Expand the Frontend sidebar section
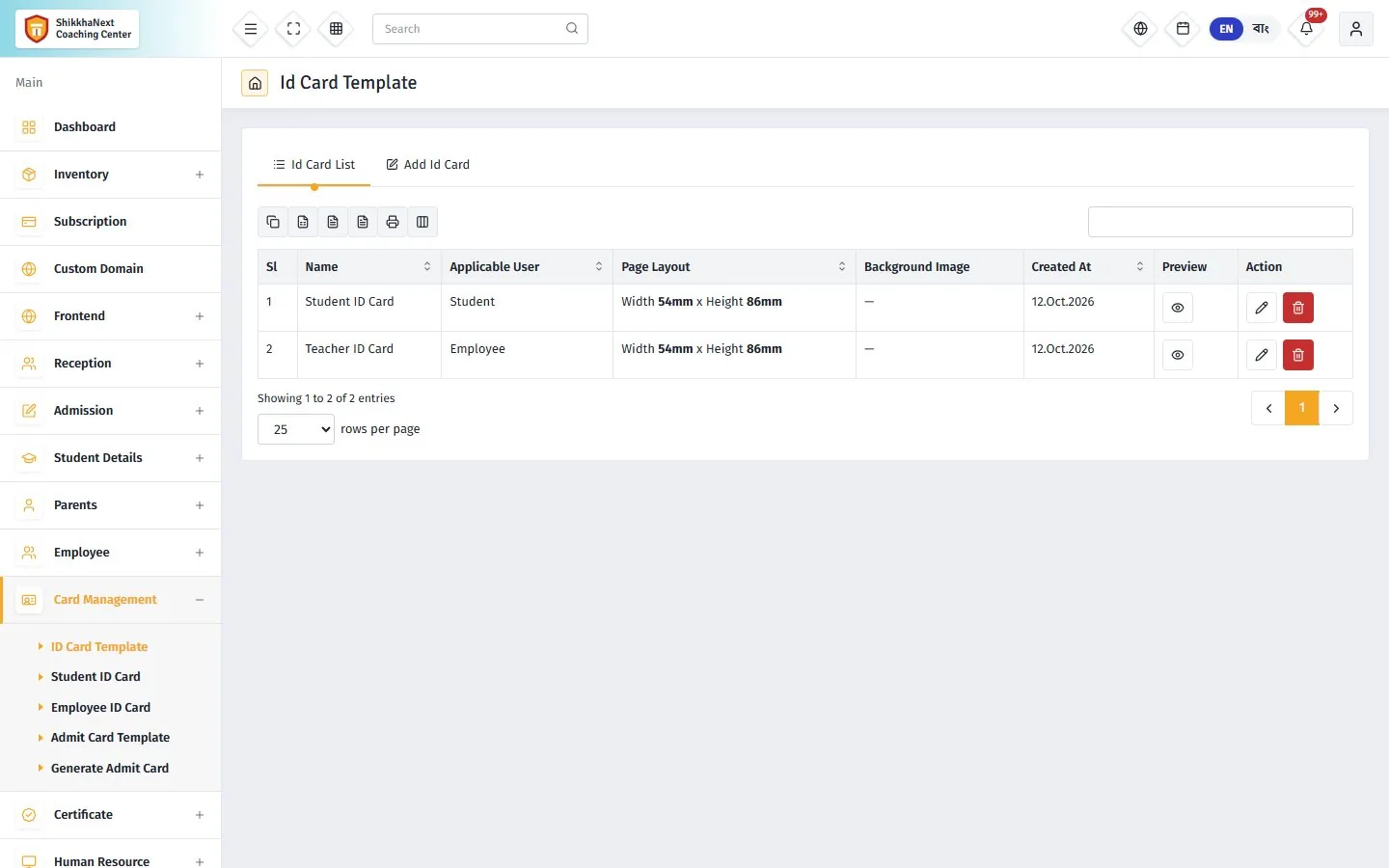 [111, 316]
